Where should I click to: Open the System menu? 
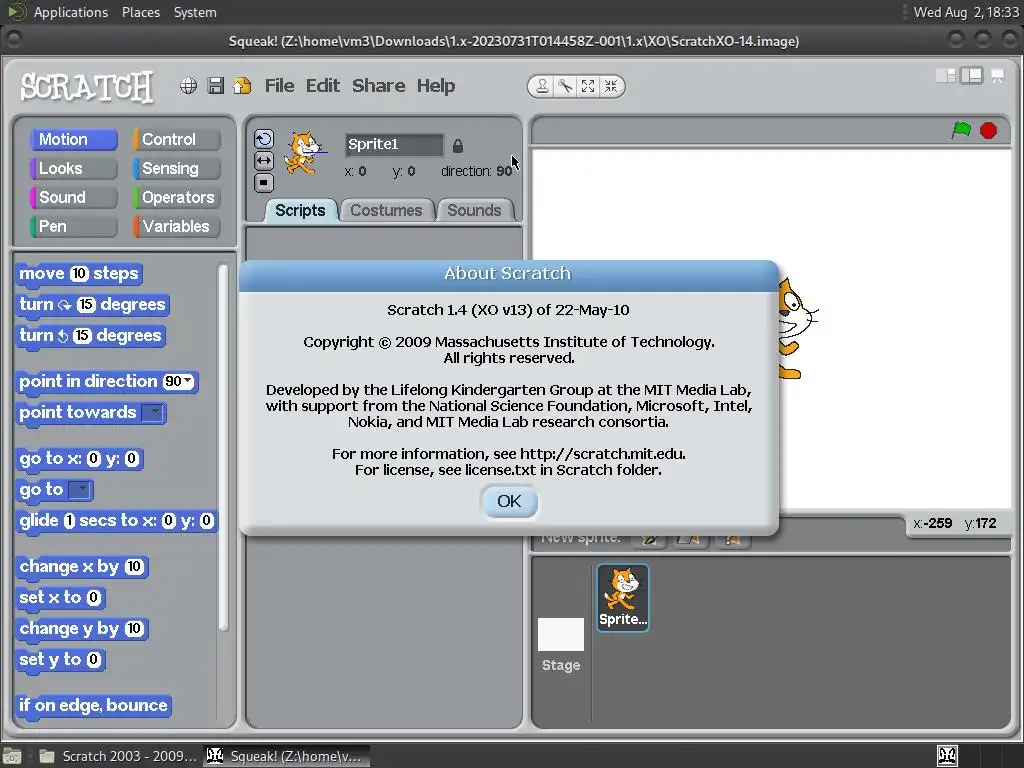click(x=195, y=12)
